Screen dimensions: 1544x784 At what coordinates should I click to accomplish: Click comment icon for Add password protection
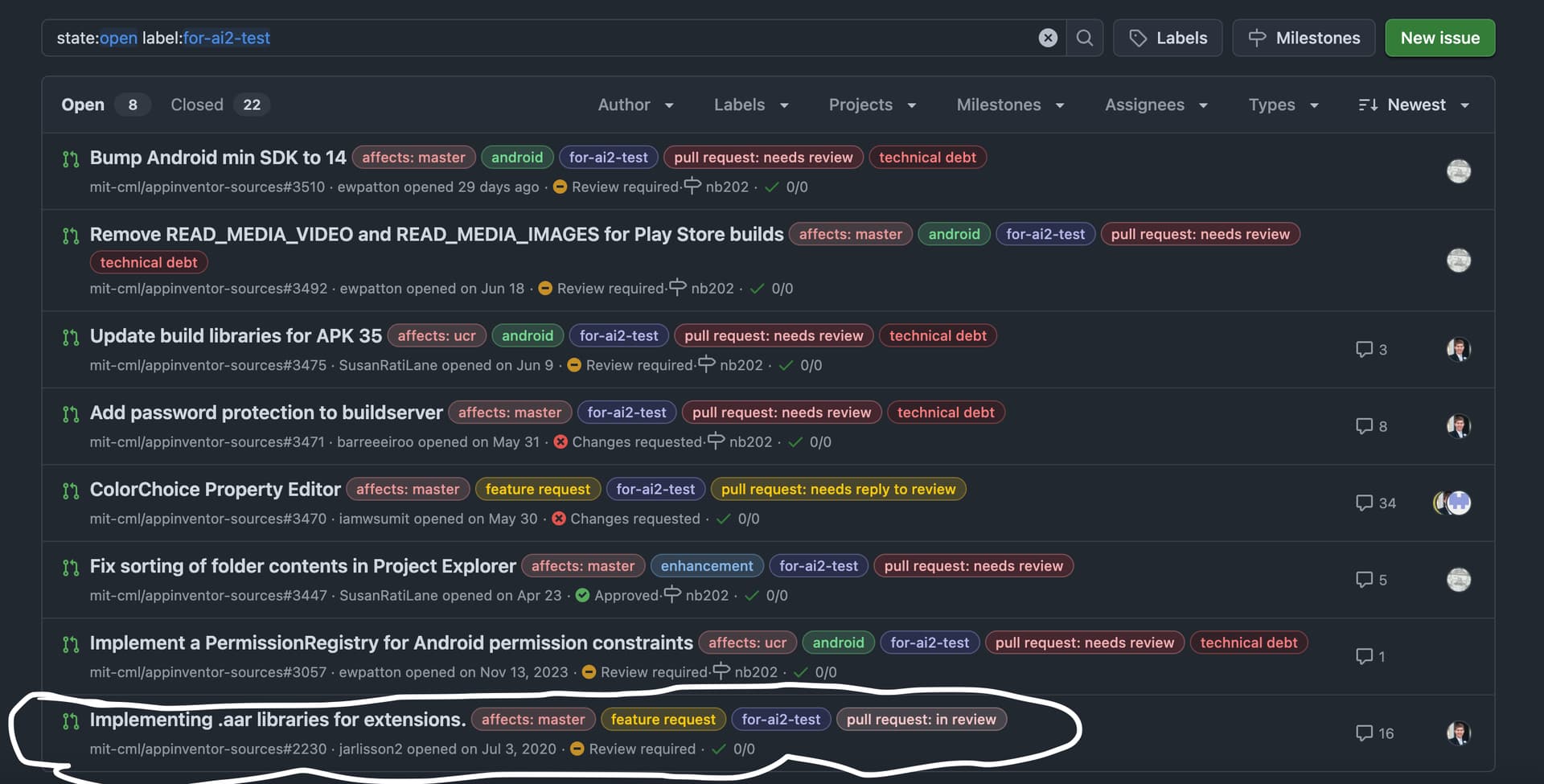click(x=1364, y=426)
